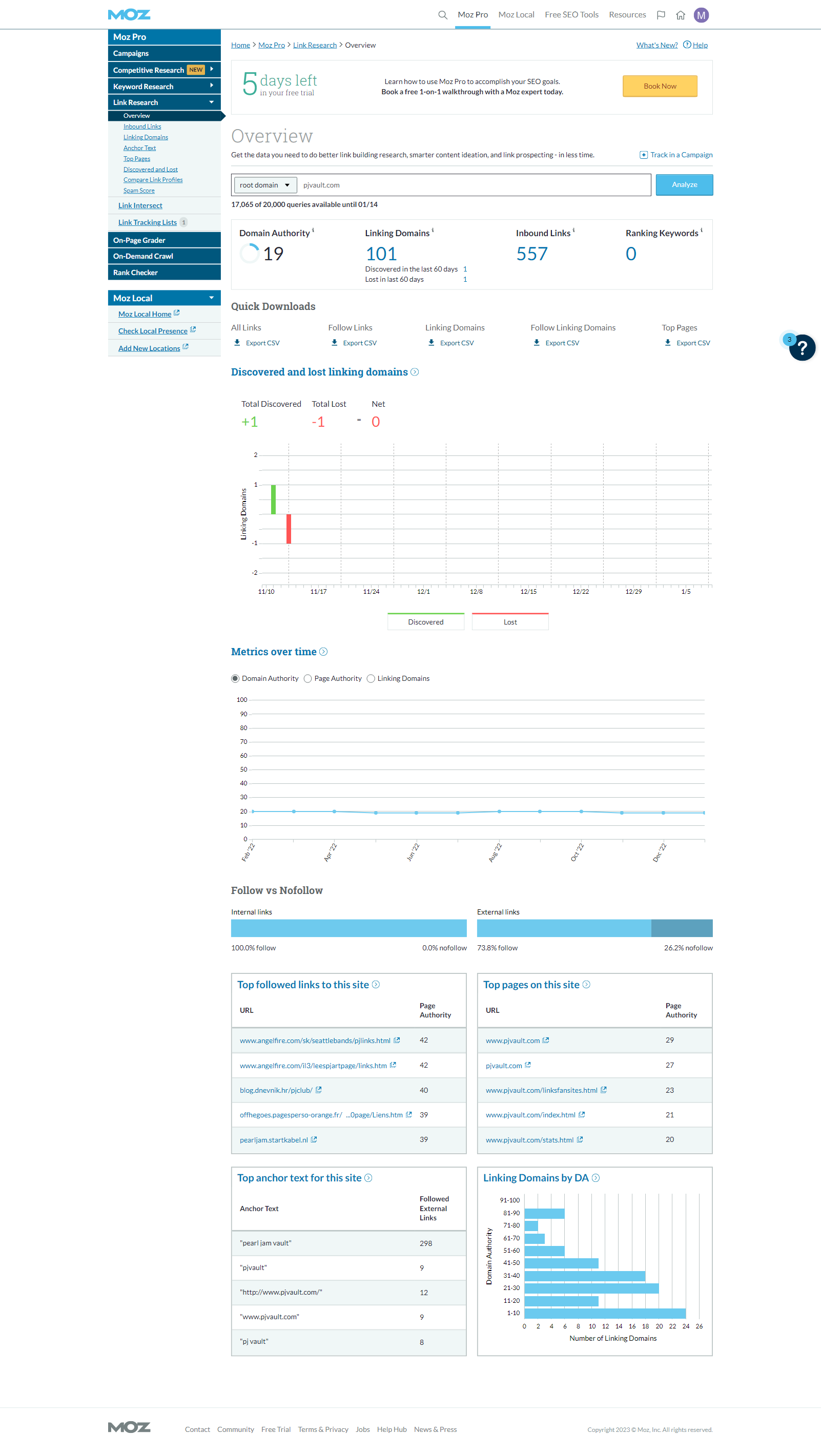Click info arrow beside Top followed links
This screenshot has height=1456, width=821.
tap(376, 985)
